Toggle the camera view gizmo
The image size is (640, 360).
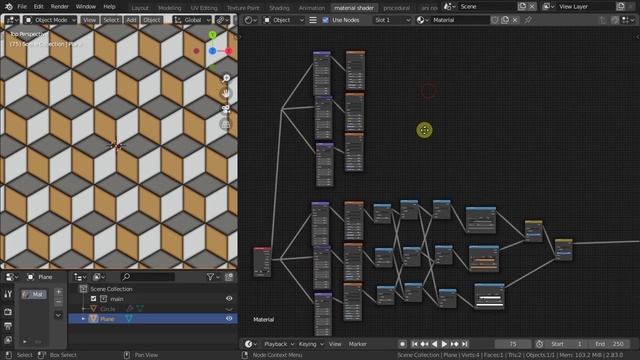[226, 109]
